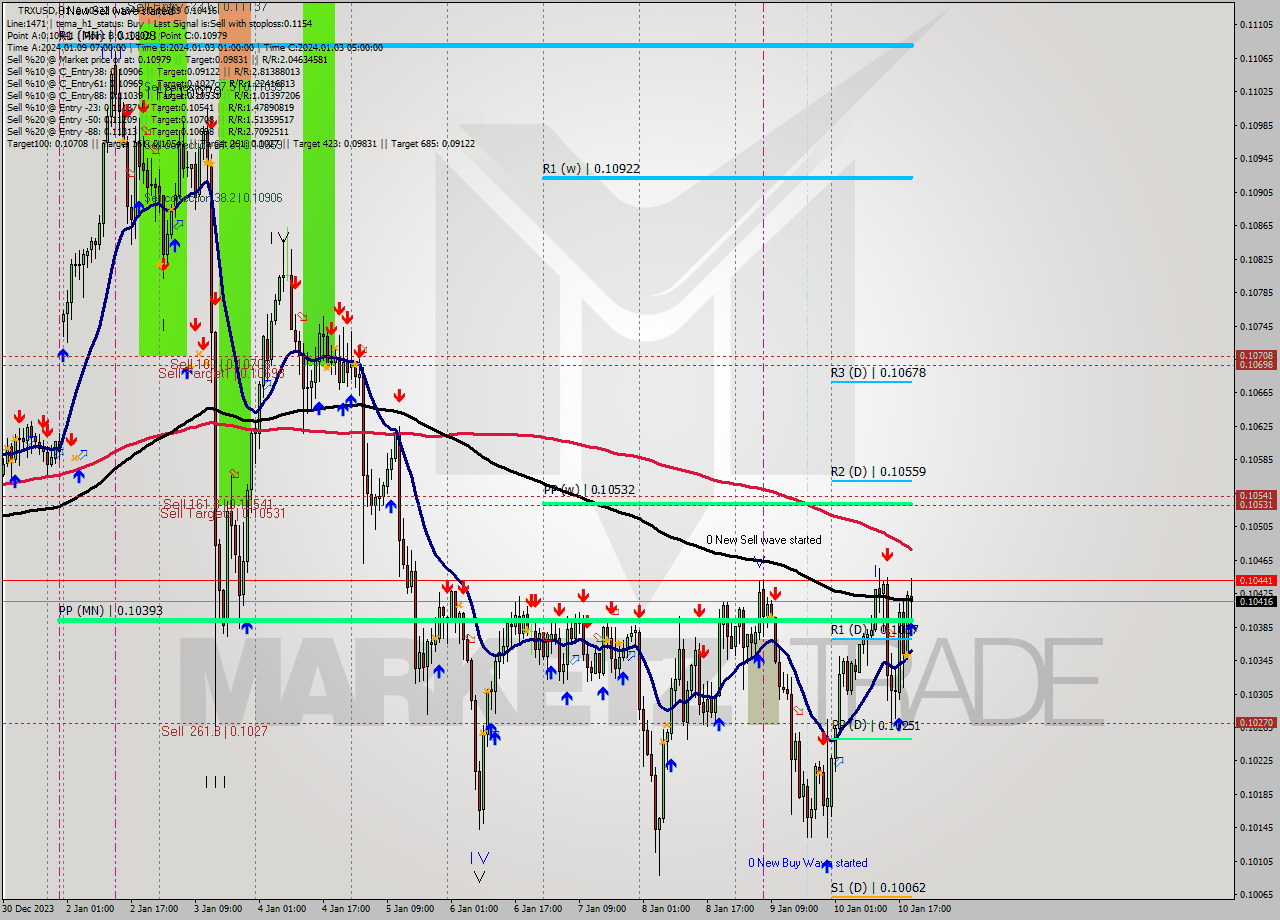Click the red price tag 0.10708
1280x920 pixels.
[x=1257, y=355]
